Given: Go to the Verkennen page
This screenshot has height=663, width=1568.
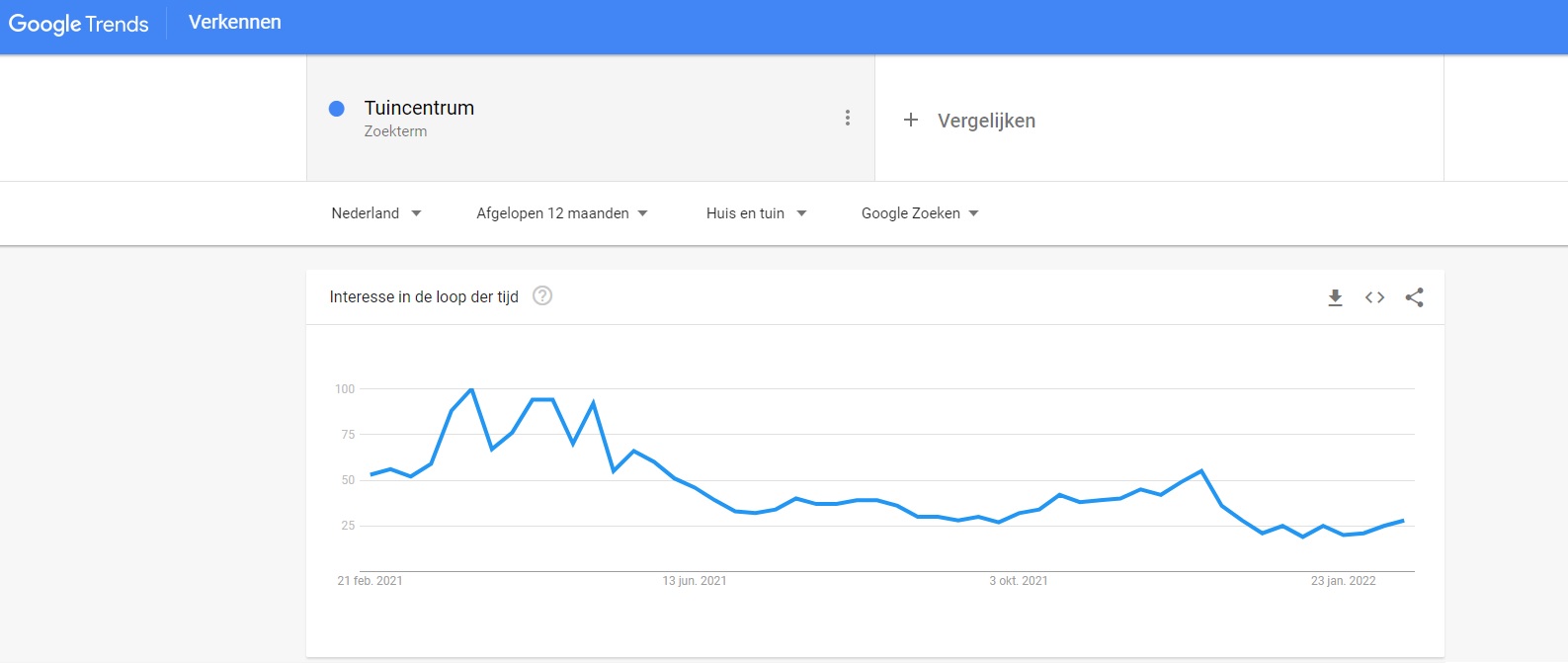Looking at the screenshot, I should tap(234, 22).
